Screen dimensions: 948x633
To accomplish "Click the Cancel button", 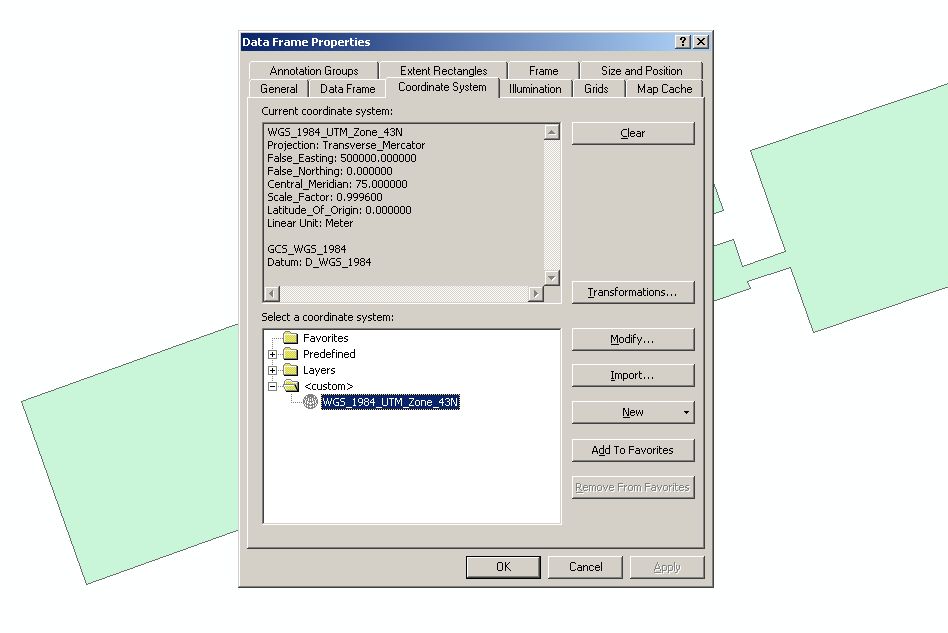I will 585,567.
